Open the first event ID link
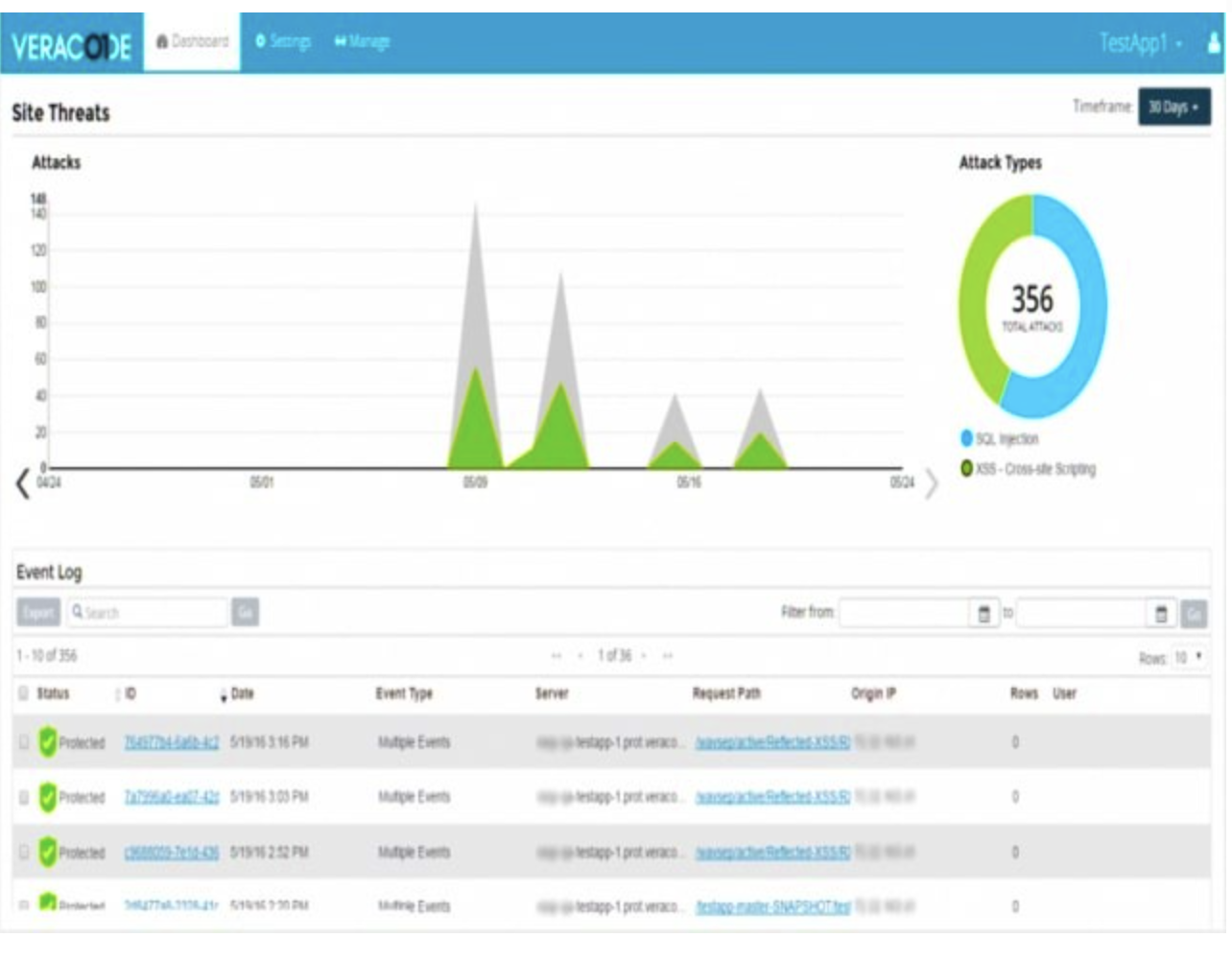 pos(171,742)
